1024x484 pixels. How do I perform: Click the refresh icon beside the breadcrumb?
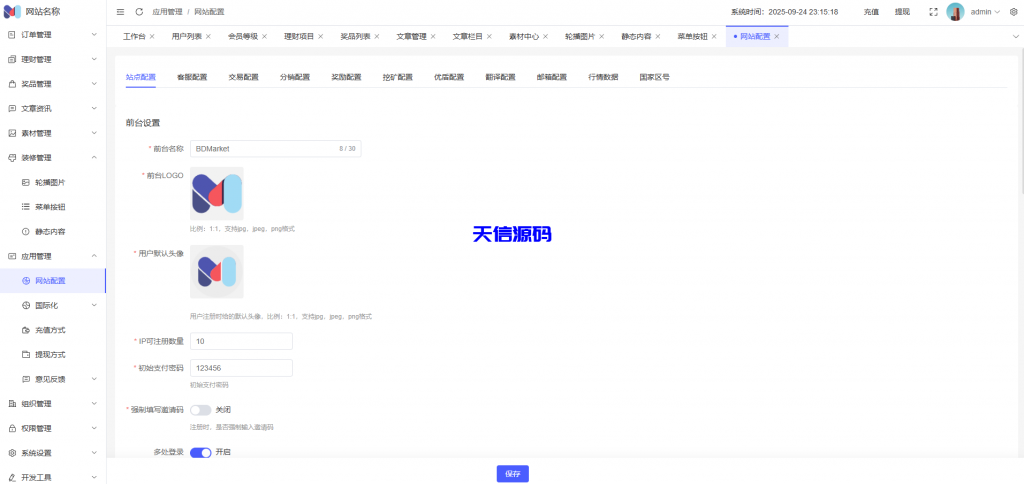tap(139, 12)
